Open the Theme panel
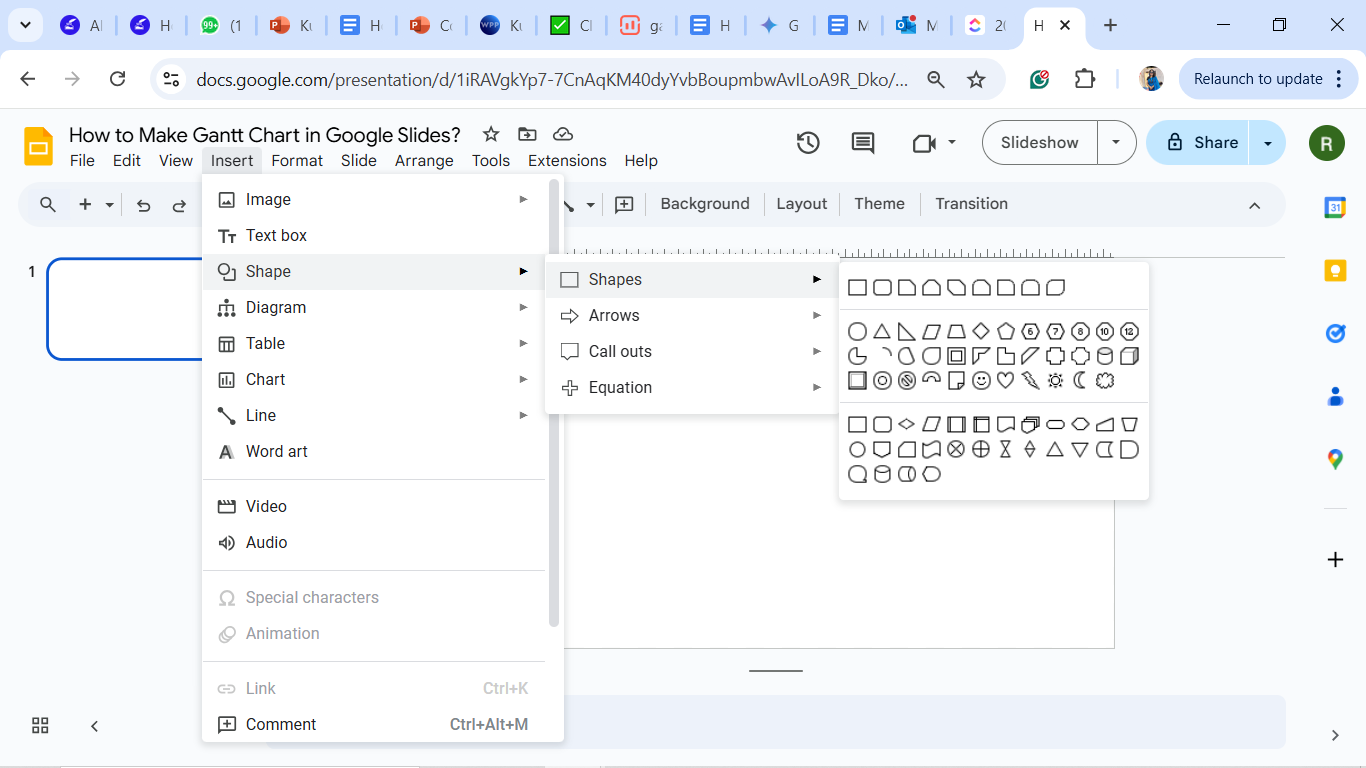1366x768 pixels. pyautogui.click(x=879, y=204)
